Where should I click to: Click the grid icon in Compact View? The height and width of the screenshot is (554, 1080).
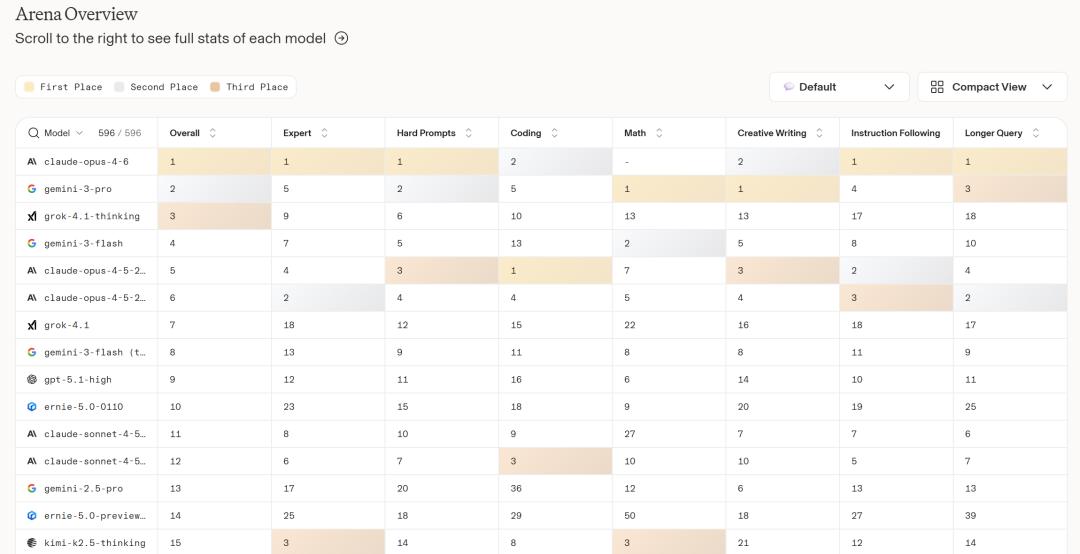coord(937,87)
